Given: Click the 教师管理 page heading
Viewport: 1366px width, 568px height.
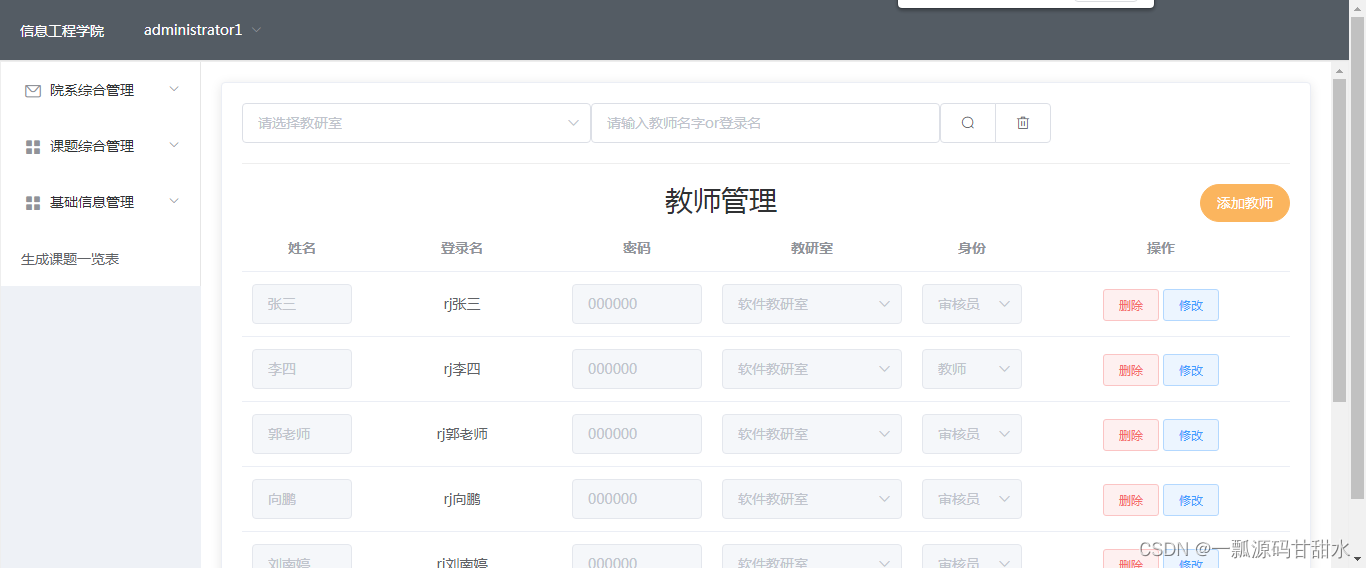Looking at the screenshot, I should (x=721, y=201).
